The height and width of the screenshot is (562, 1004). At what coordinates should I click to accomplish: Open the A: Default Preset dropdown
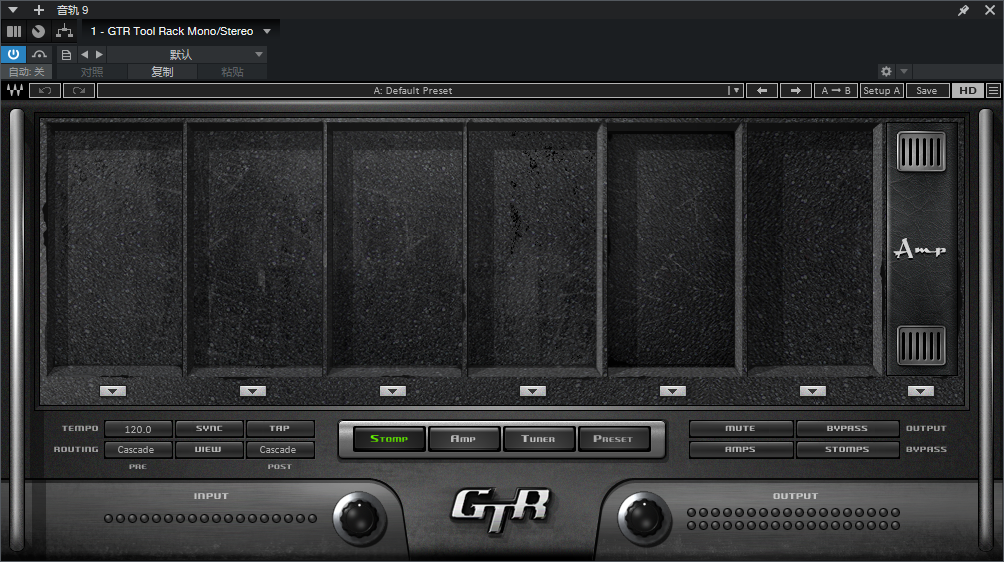[420, 90]
